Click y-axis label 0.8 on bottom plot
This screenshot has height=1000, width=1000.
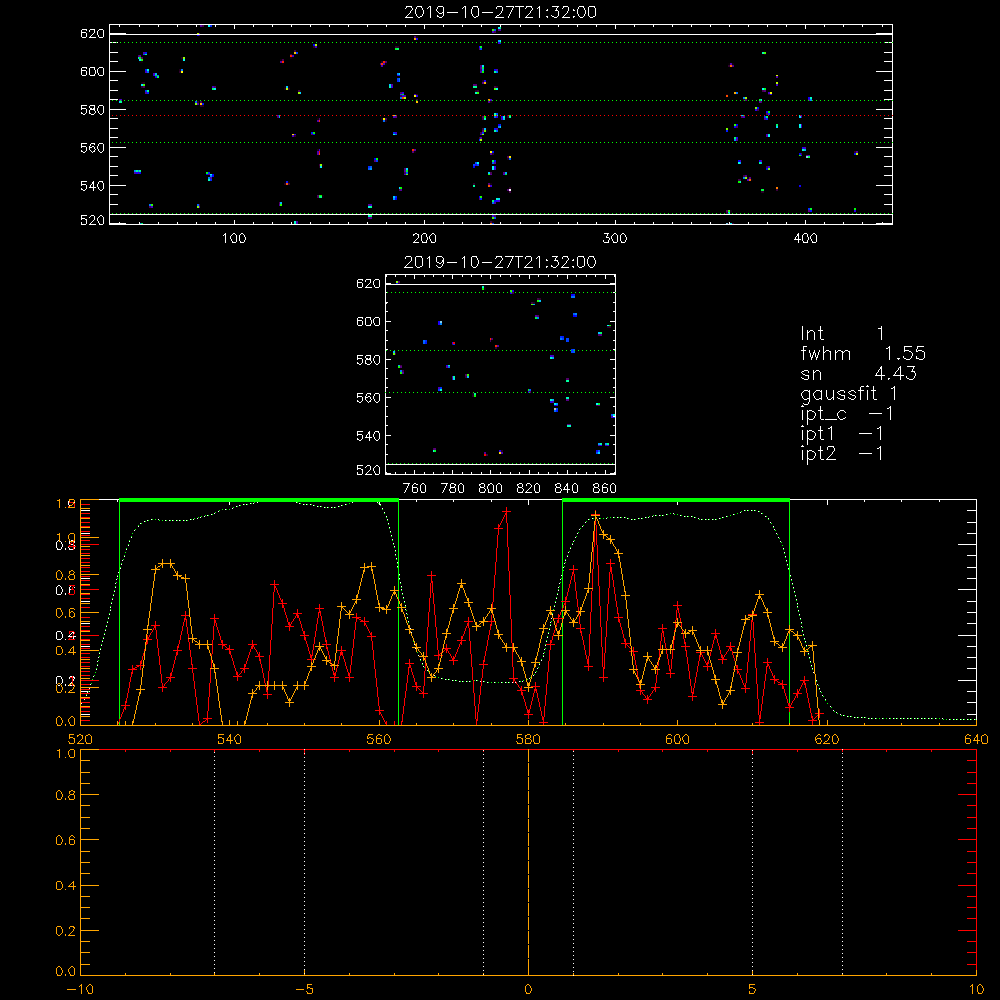[65, 795]
